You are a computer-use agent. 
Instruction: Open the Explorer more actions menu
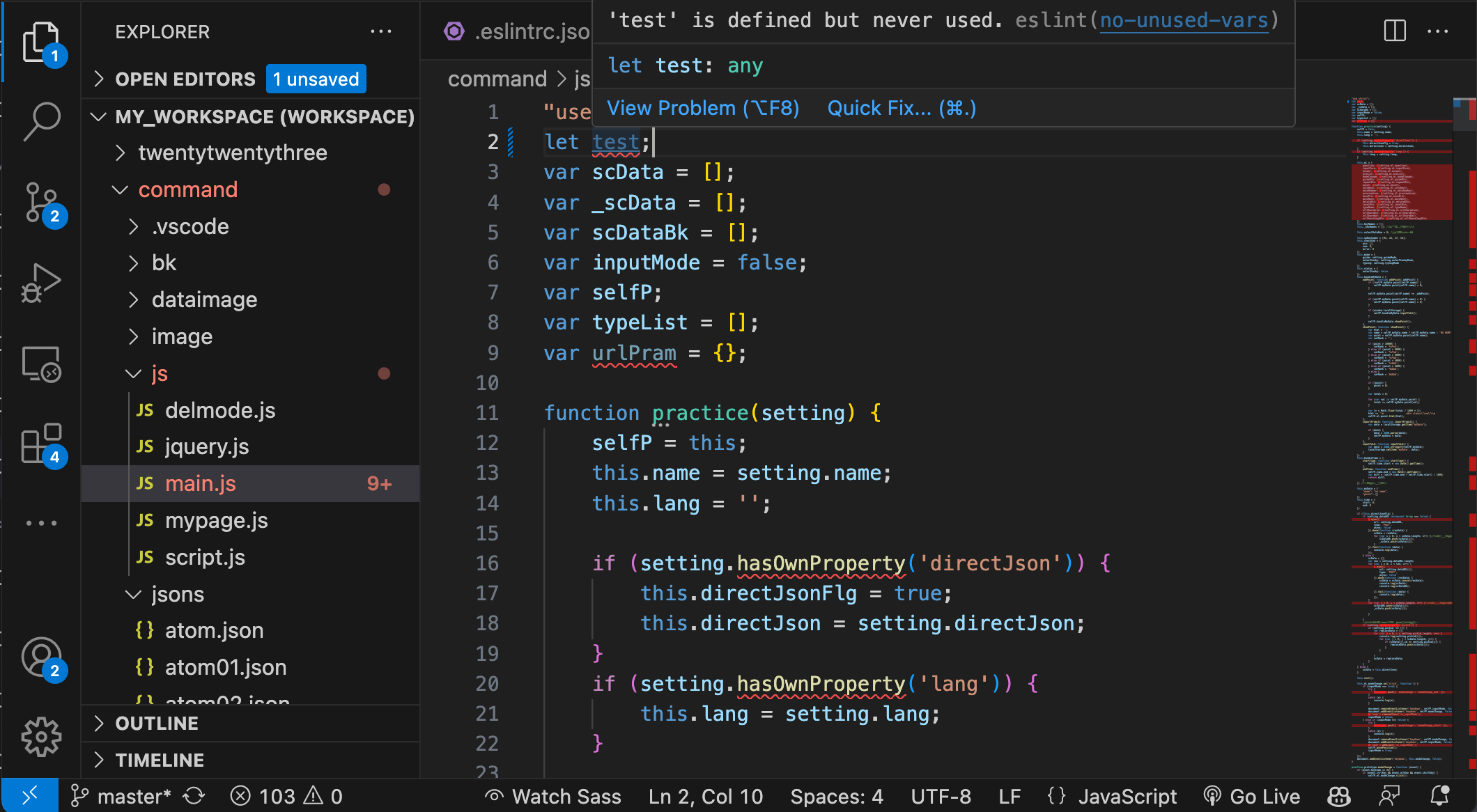click(381, 31)
